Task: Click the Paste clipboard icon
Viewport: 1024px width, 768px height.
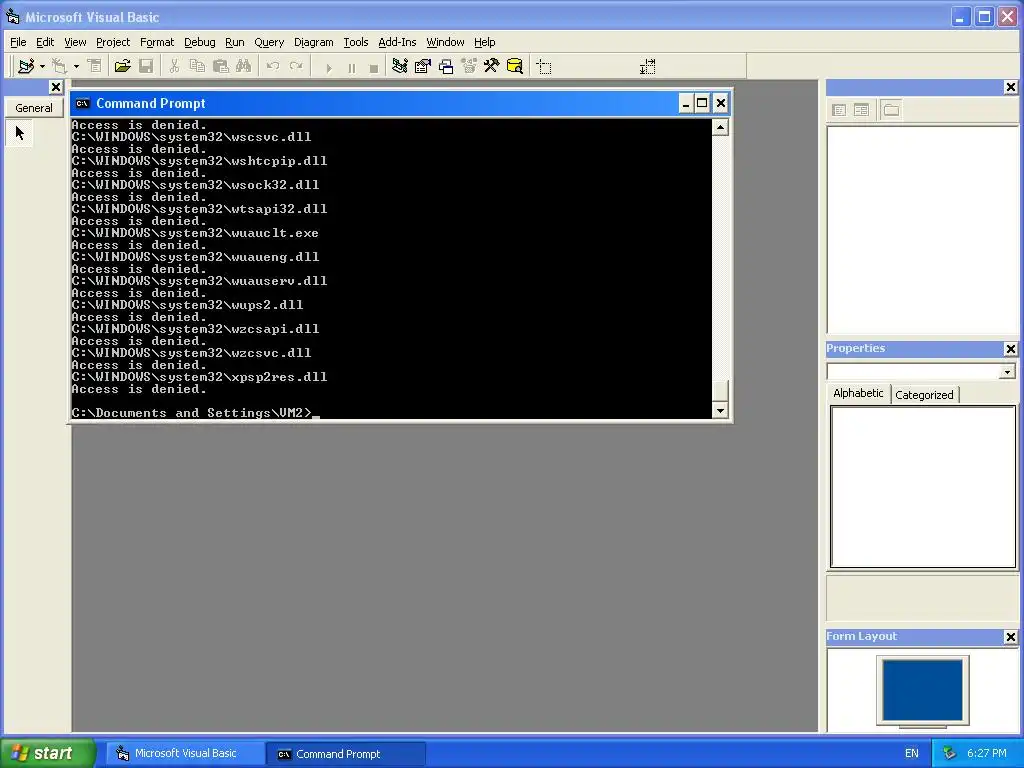Action: point(221,66)
